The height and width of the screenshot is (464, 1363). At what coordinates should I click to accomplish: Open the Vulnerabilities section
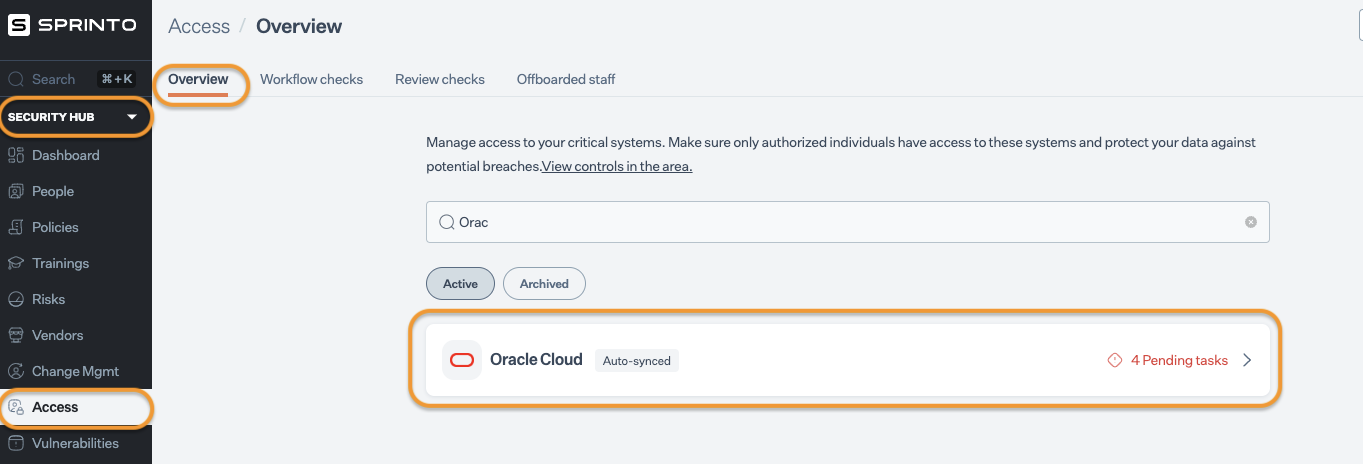coord(76,443)
